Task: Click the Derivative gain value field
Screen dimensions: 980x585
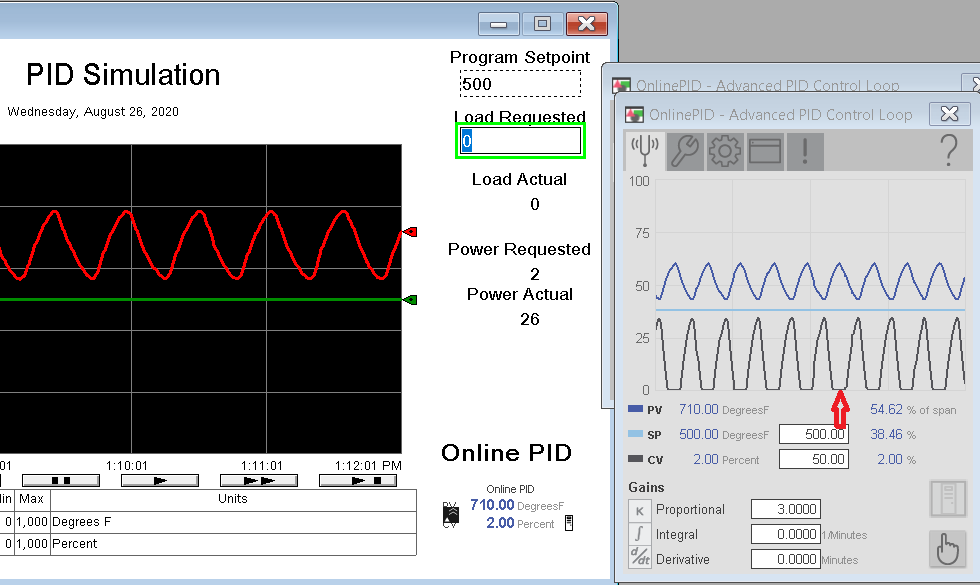Action: pyautogui.click(x=786, y=559)
